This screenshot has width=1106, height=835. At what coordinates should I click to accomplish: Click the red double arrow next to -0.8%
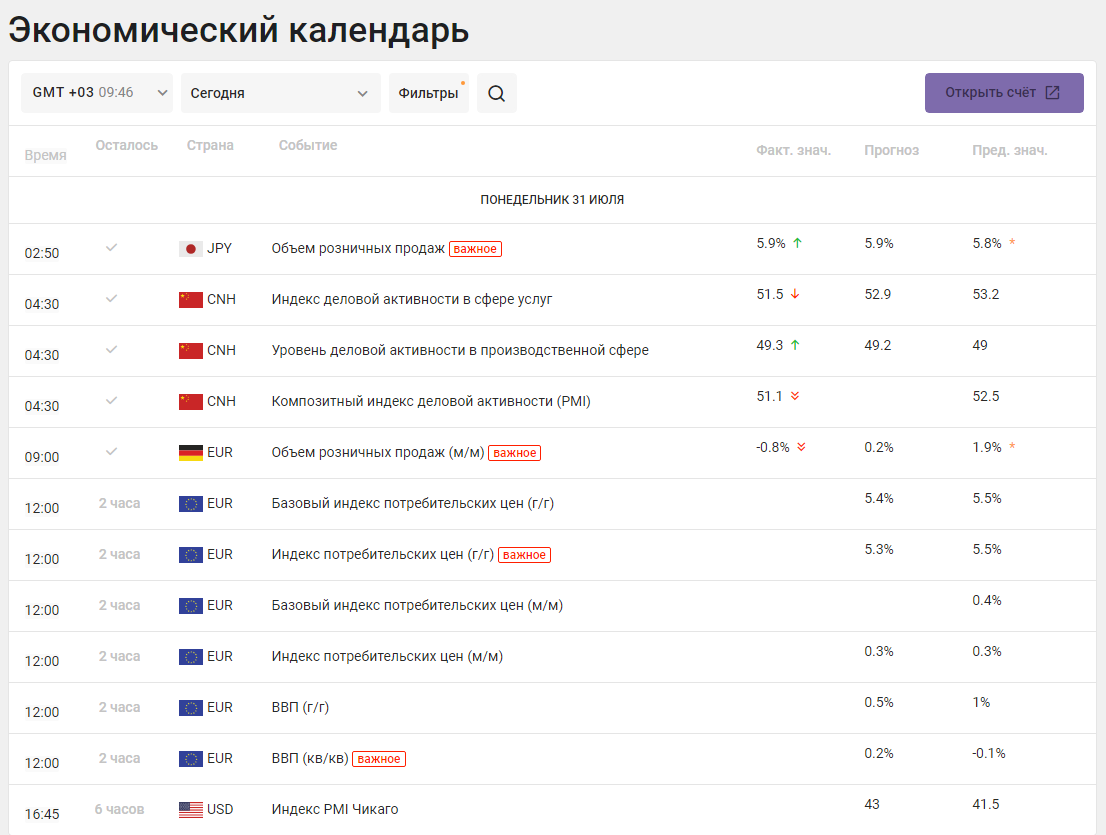pyautogui.click(x=801, y=447)
